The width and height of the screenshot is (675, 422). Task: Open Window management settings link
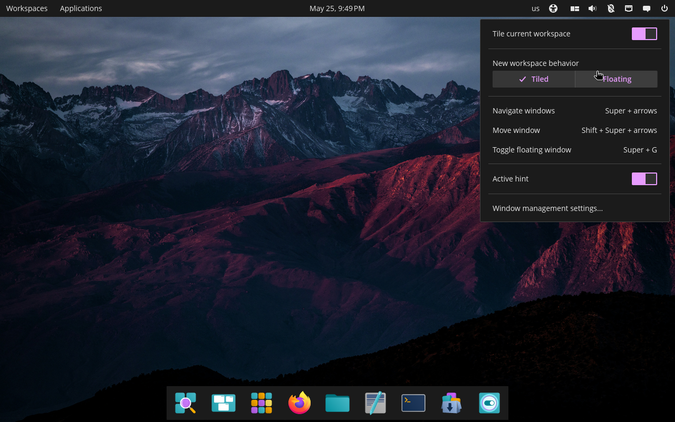[x=547, y=208]
